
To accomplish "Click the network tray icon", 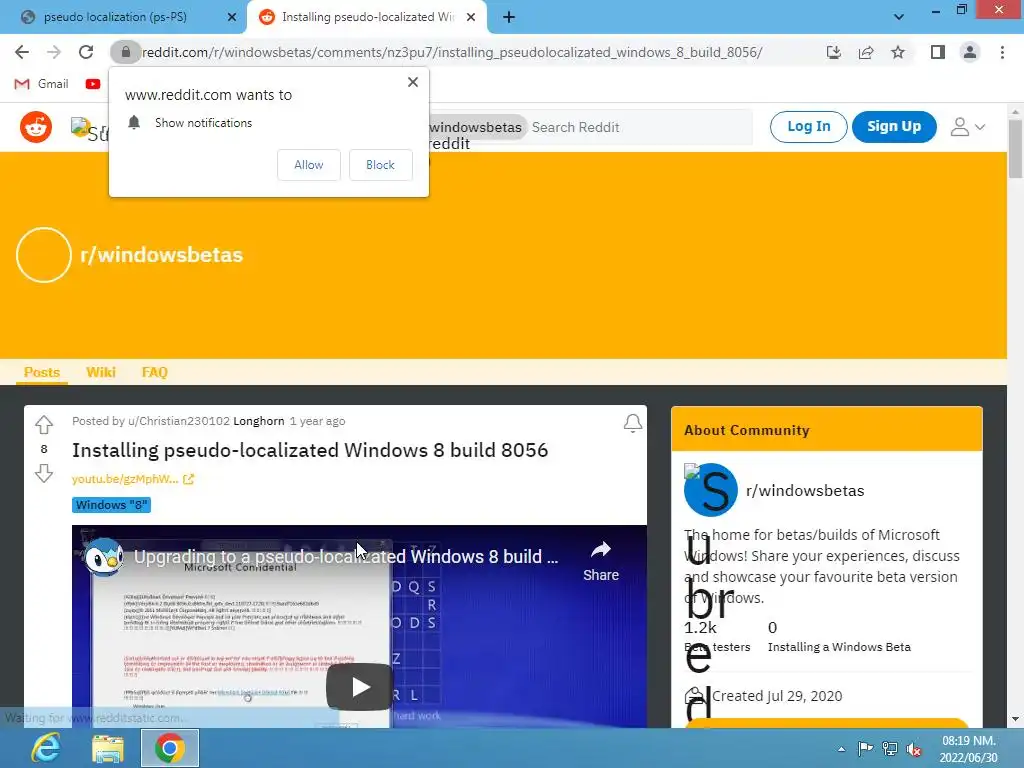I will 889,748.
